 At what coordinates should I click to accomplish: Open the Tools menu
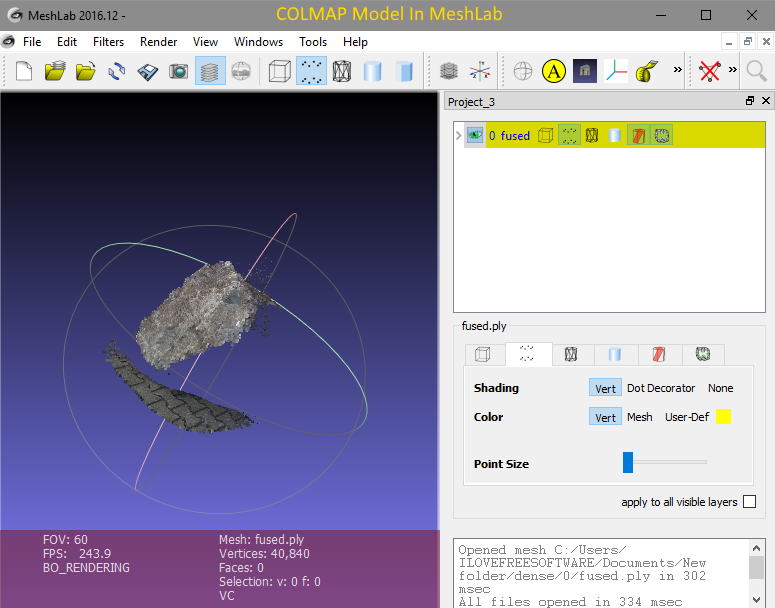[313, 42]
